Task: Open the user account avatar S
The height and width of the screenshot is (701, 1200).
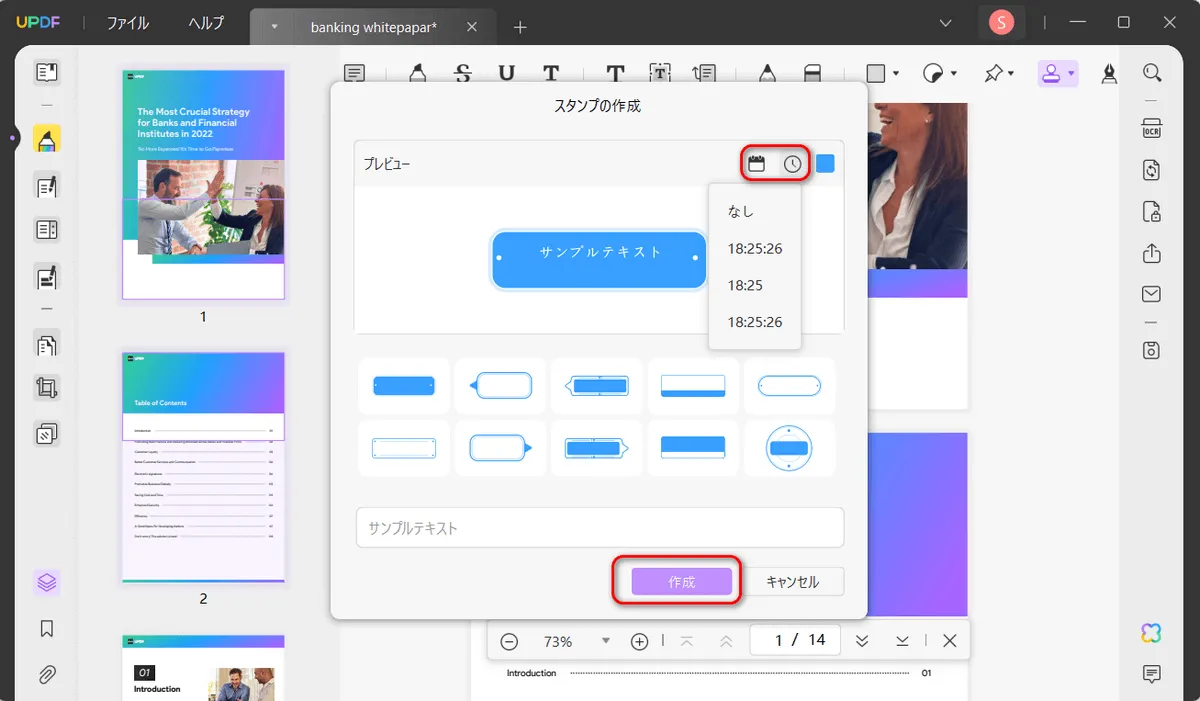Action: [1000, 22]
